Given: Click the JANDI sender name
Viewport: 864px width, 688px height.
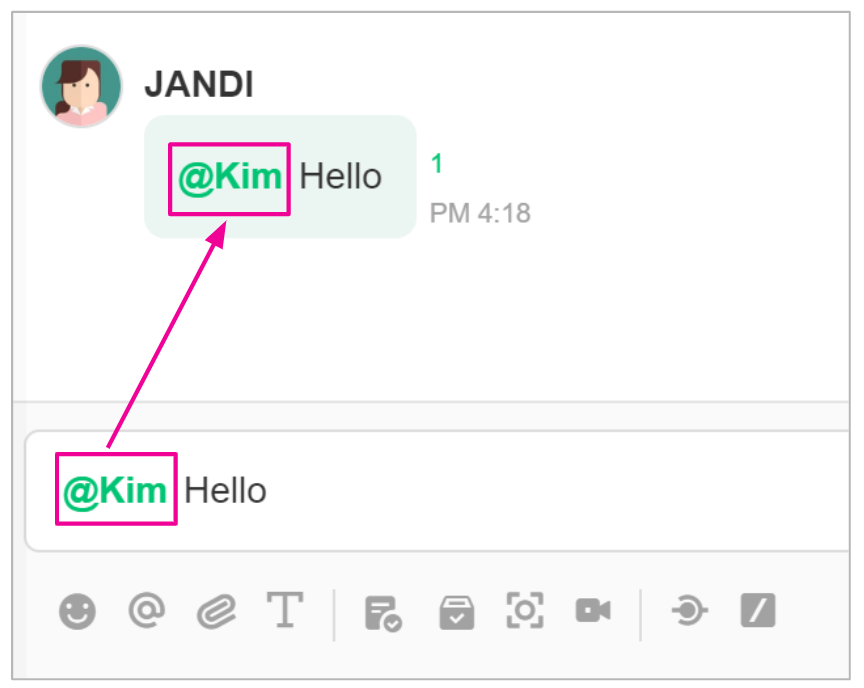Looking at the screenshot, I should coord(199,86).
